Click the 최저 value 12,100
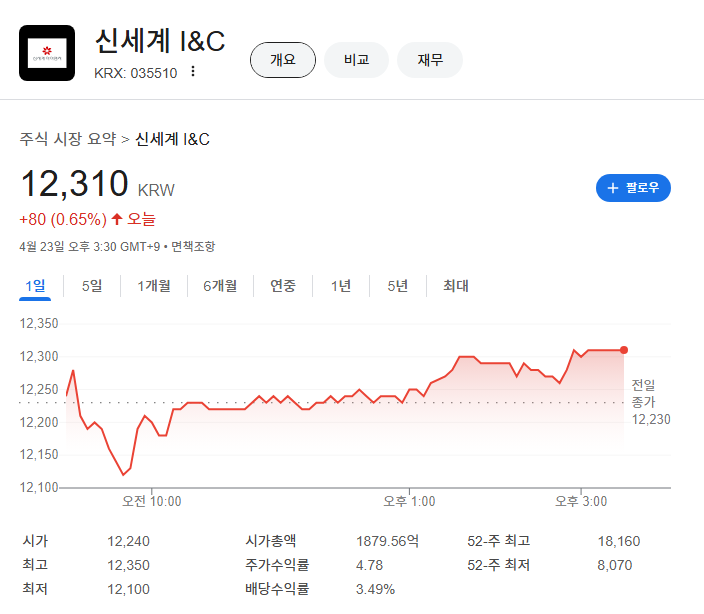Viewport: 704px width, 614px height. [128, 589]
